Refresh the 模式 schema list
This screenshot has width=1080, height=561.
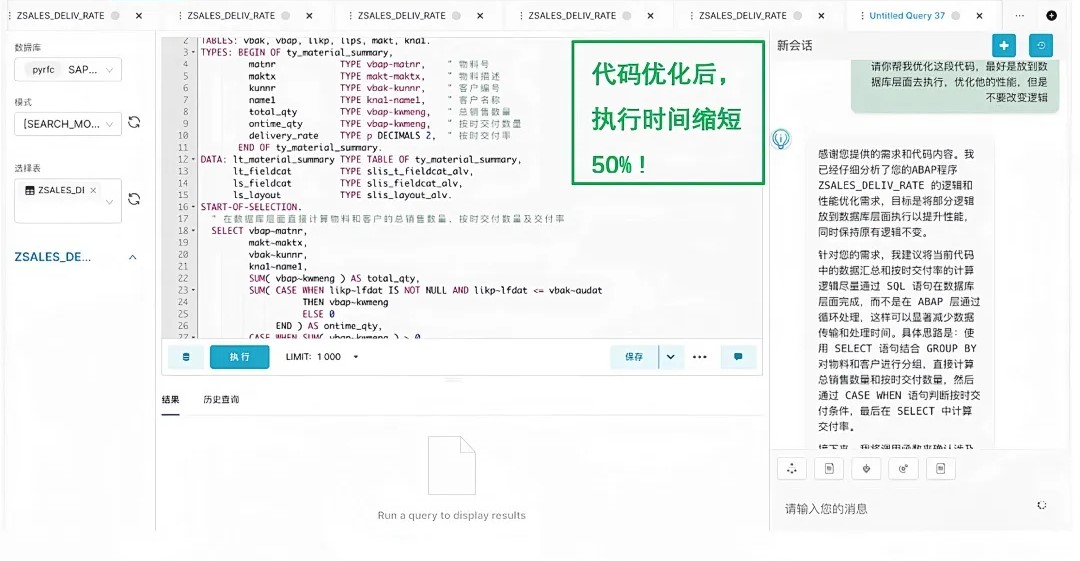click(134, 123)
